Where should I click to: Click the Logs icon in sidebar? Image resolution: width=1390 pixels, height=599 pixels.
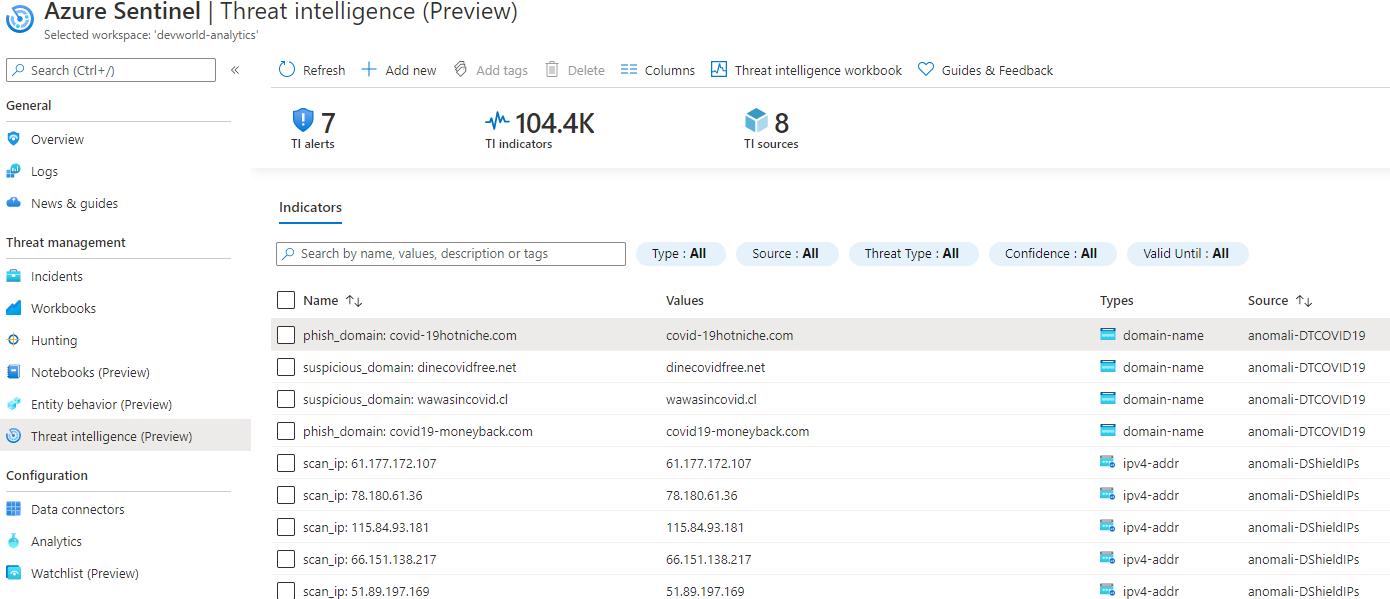click(13, 171)
